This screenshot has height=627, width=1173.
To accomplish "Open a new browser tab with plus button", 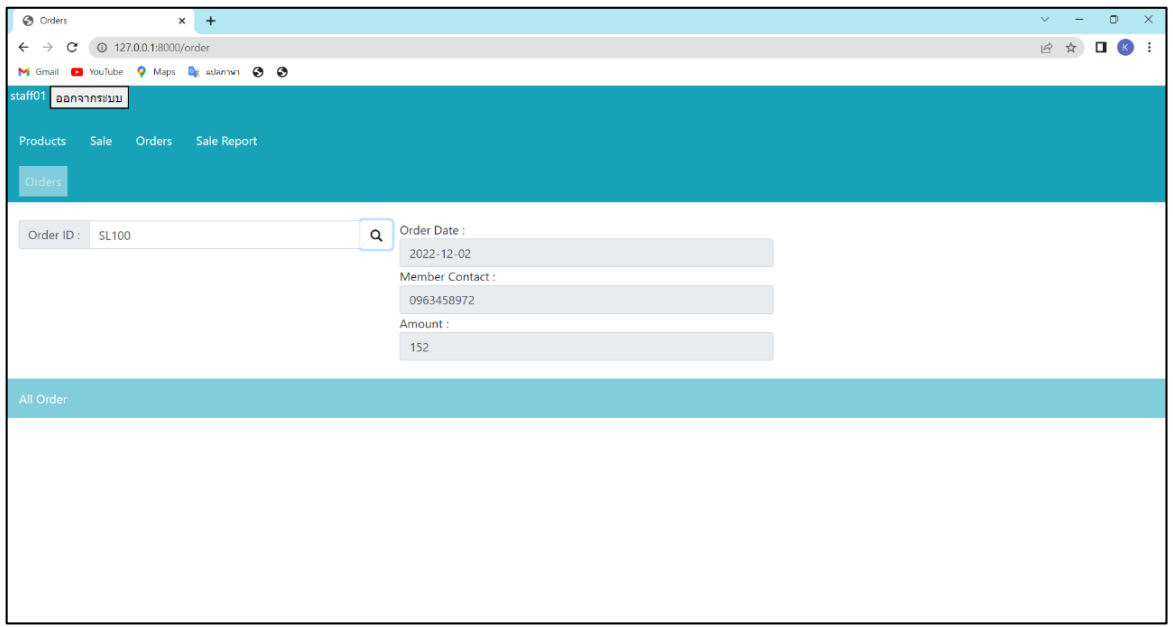I will (x=210, y=20).
